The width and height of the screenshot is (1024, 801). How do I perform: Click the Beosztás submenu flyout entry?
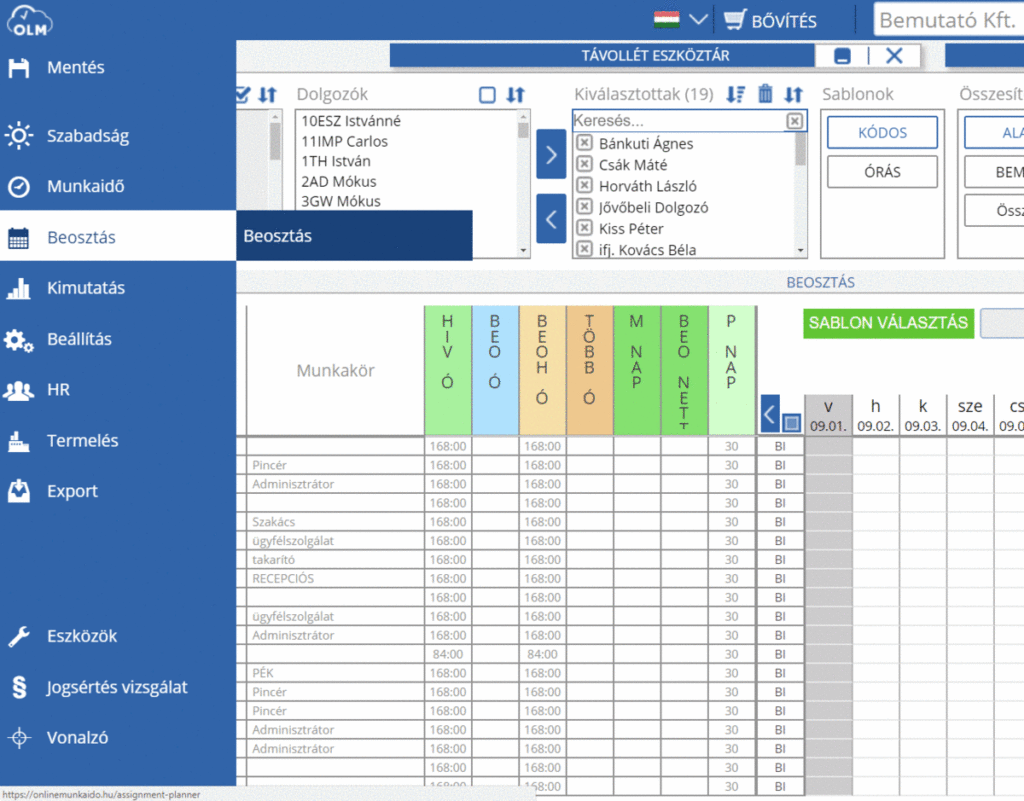pyautogui.click(x=354, y=236)
